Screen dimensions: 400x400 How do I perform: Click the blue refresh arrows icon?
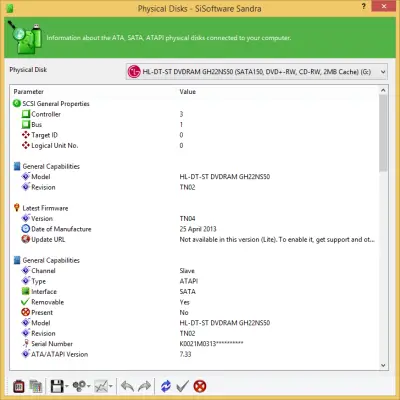[x=166, y=386]
